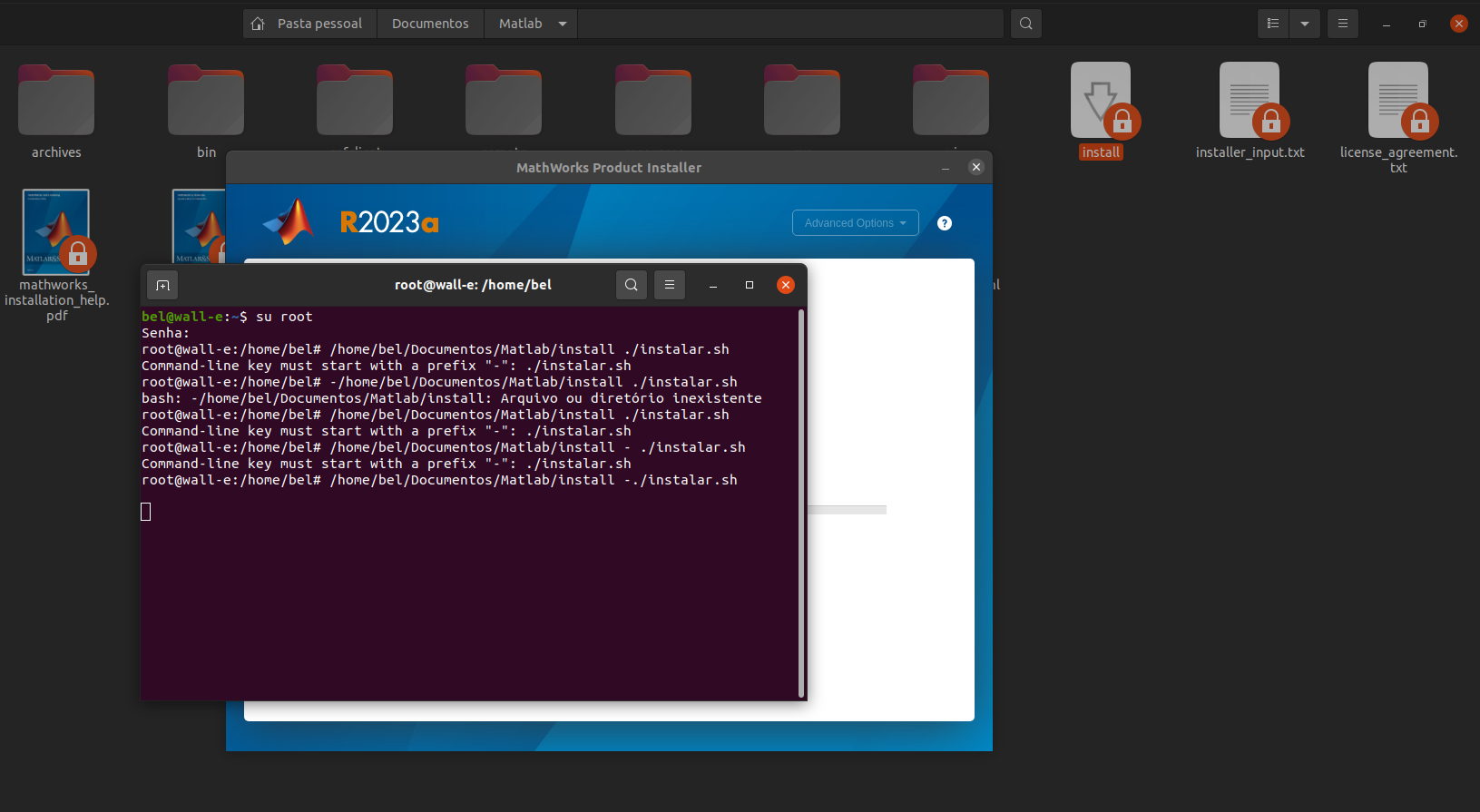This screenshot has width=1480, height=812.
Task: Click the terminal search icon
Action: click(632, 285)
